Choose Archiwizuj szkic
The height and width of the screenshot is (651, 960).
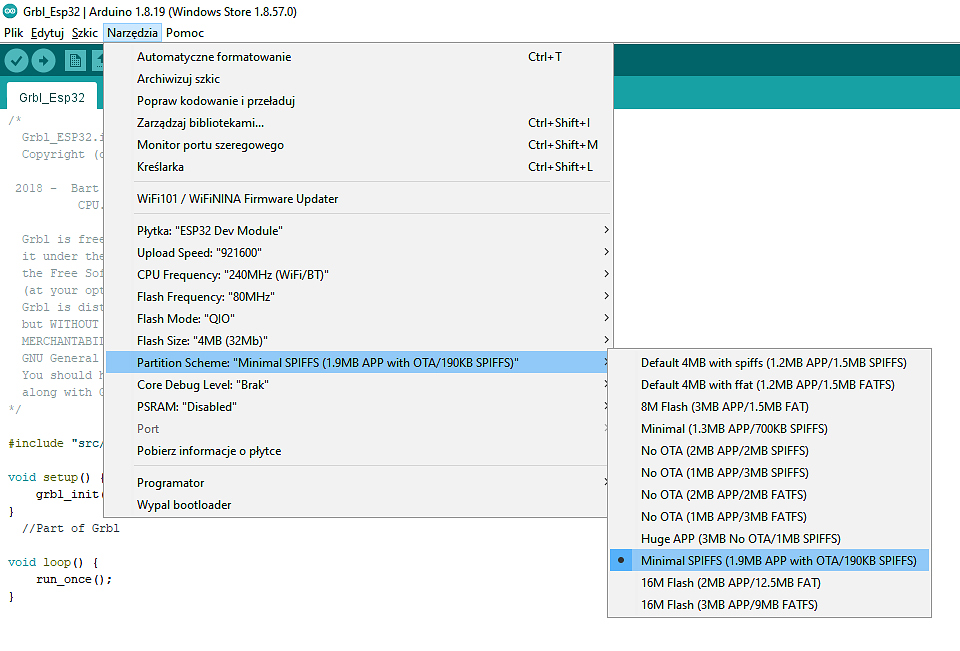pos(358,79)
